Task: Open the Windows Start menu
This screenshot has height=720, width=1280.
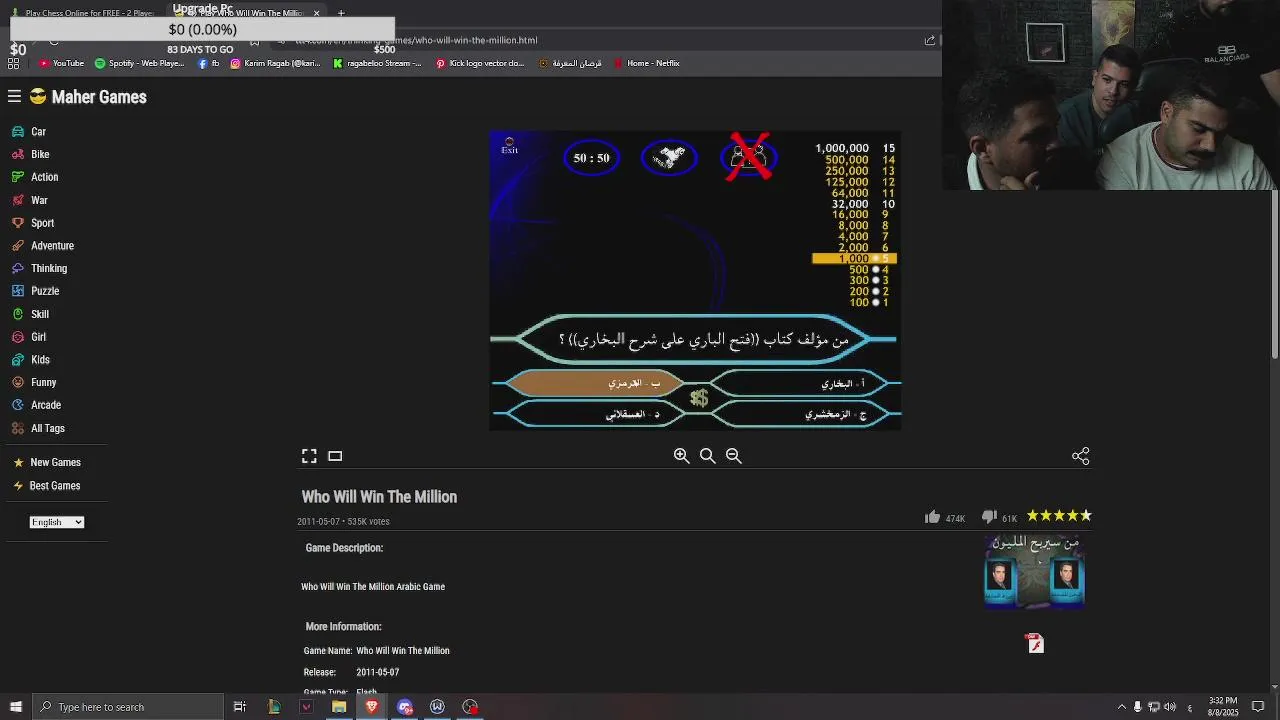Action: tap(15, 707)
